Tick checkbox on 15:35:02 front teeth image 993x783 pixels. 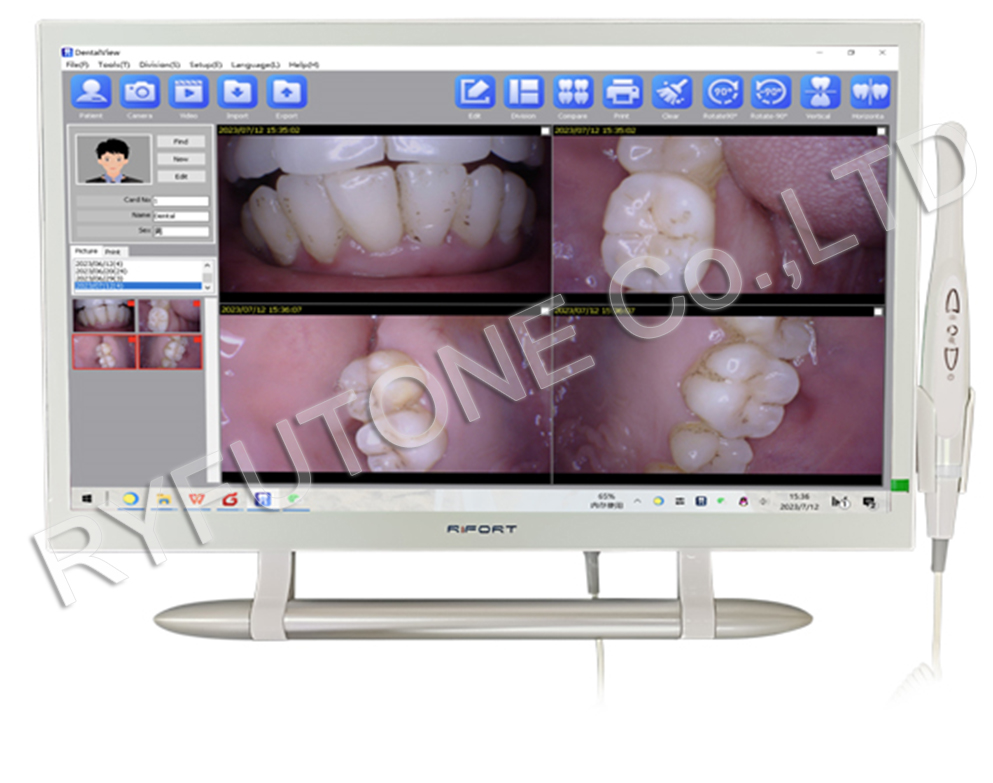[545, 131]
